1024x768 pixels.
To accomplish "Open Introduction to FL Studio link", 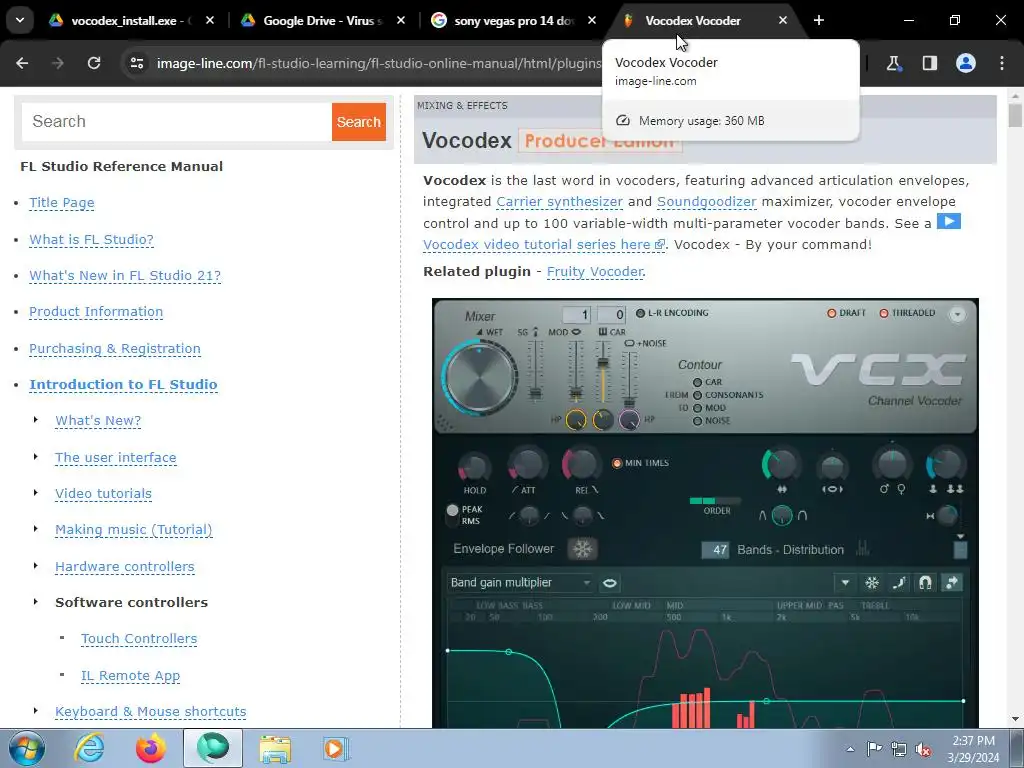I will click(123, 384).
